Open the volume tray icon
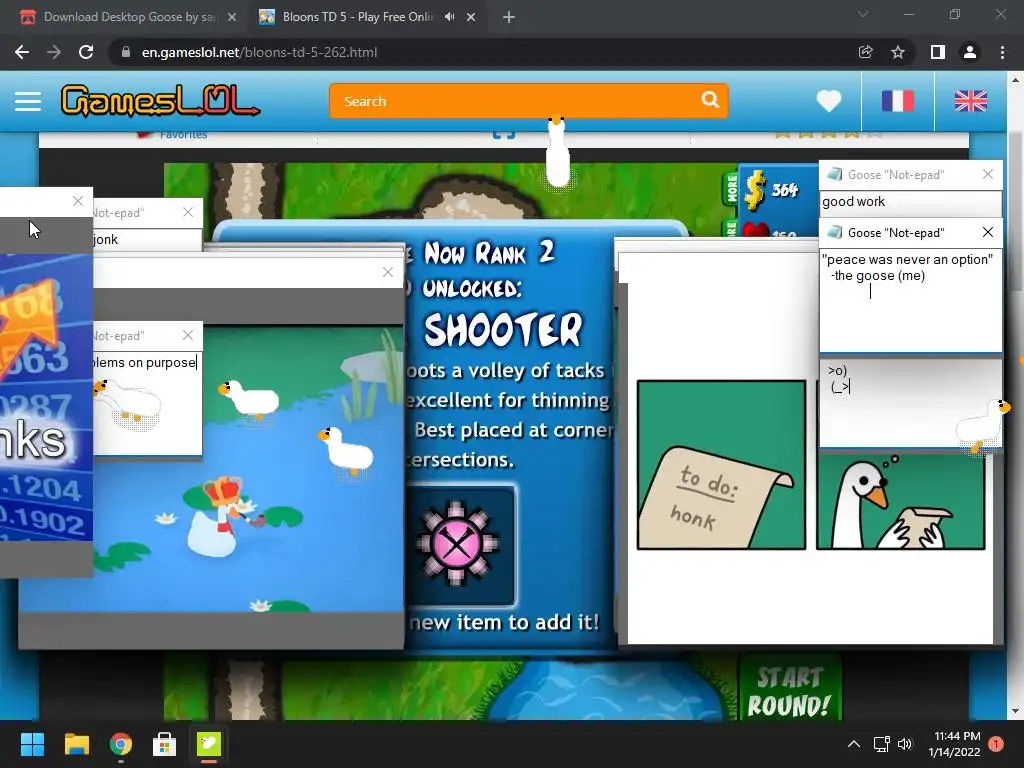The height and width of the screenshot is (768, 1024). click(x=904, y=744)
